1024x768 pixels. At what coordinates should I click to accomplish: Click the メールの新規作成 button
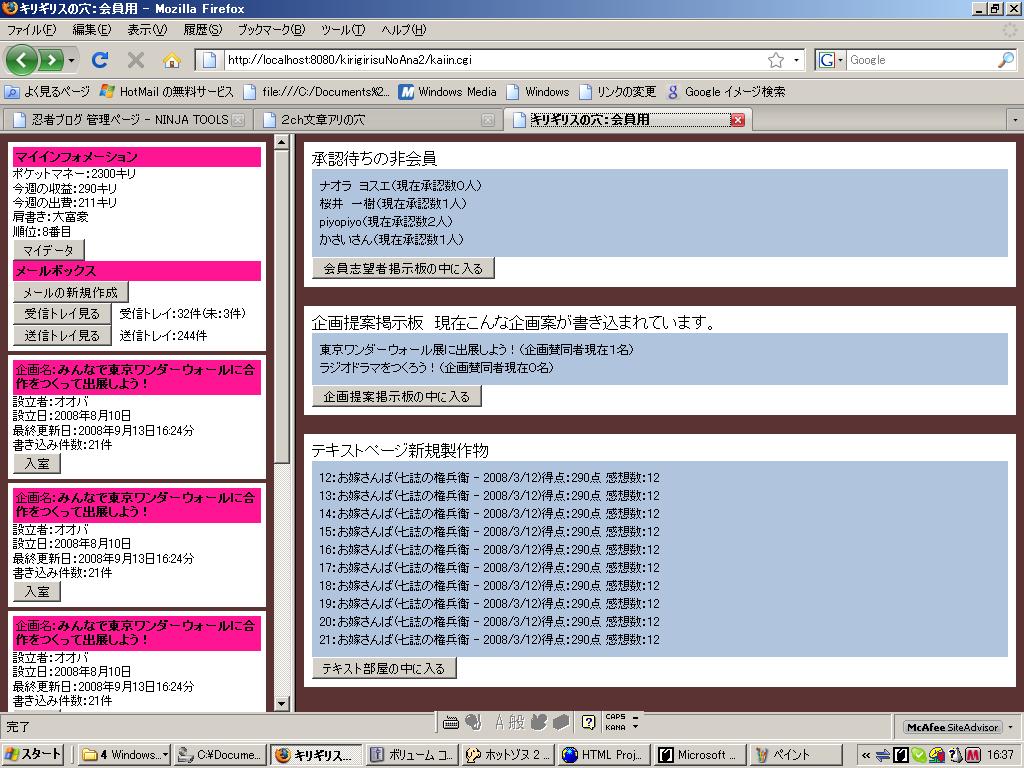click(x=71, y=293)
